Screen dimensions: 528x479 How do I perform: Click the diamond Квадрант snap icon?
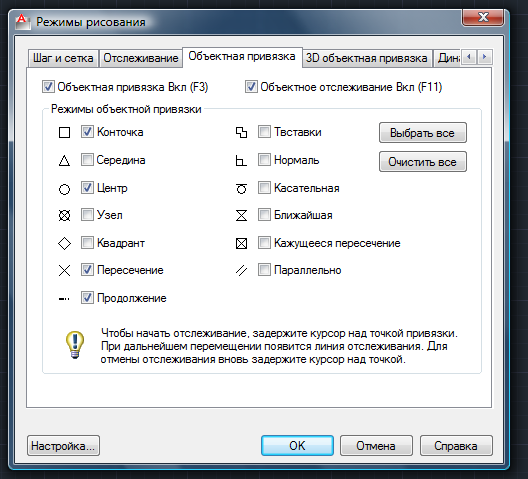[x=64, y=243]
